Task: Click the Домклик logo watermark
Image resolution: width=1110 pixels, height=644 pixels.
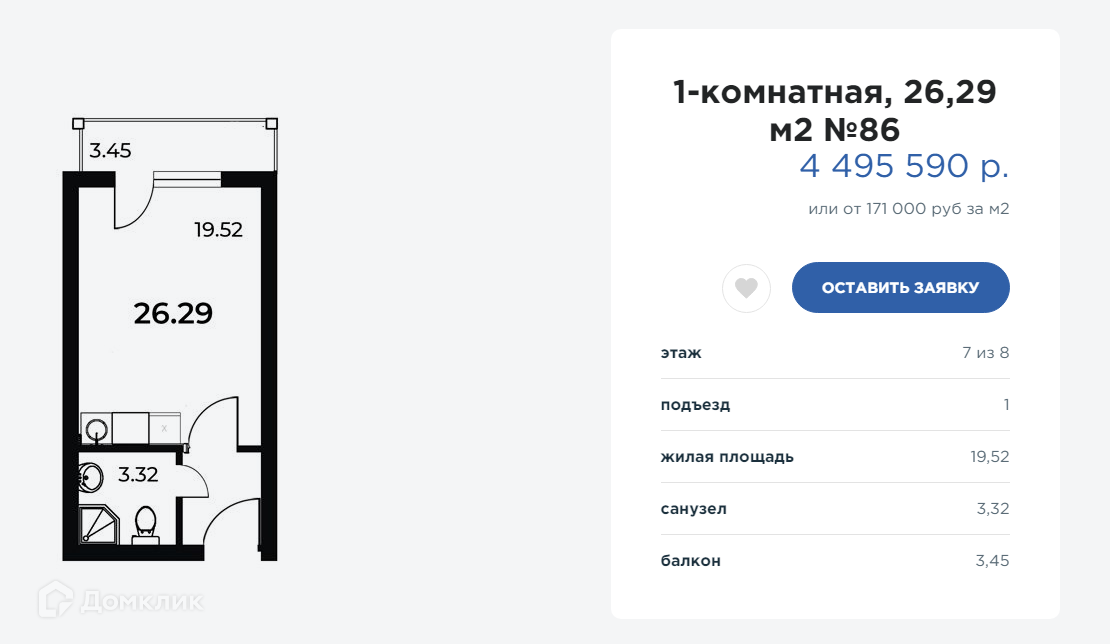Action: coord(121,600)
